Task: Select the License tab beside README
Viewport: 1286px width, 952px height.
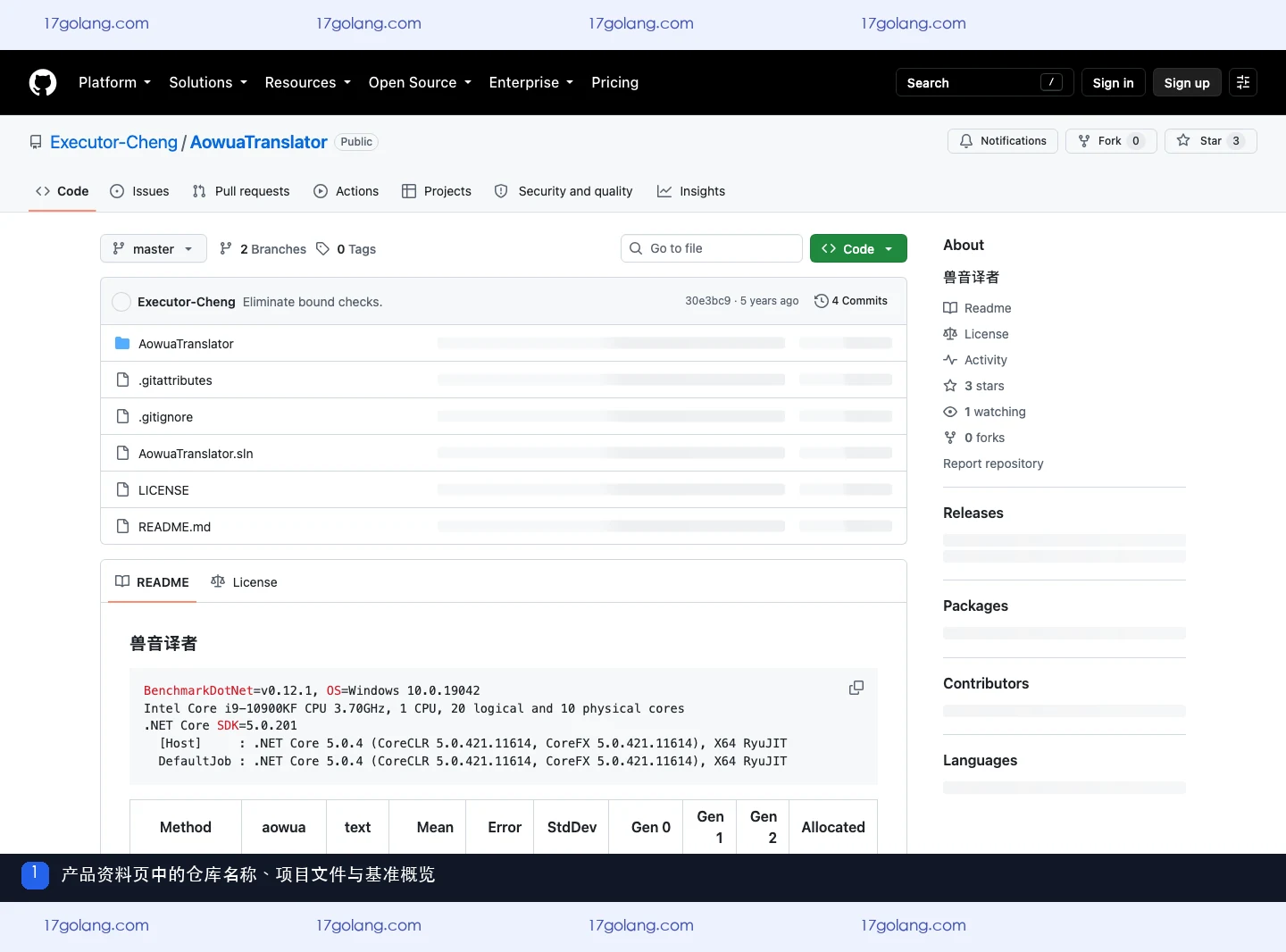Action: pos(244,581)
